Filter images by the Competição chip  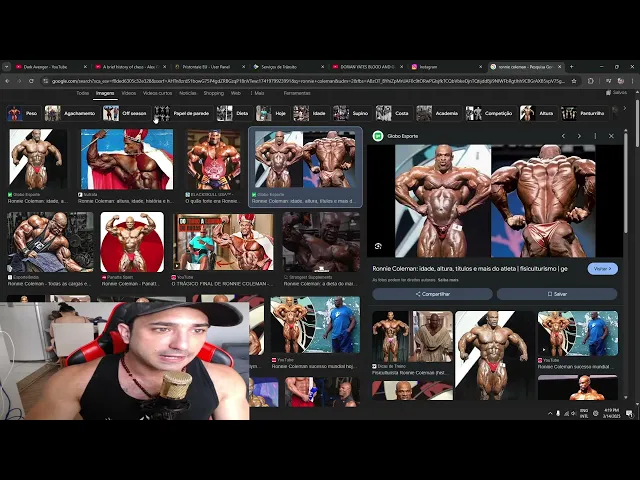point(491,113)
